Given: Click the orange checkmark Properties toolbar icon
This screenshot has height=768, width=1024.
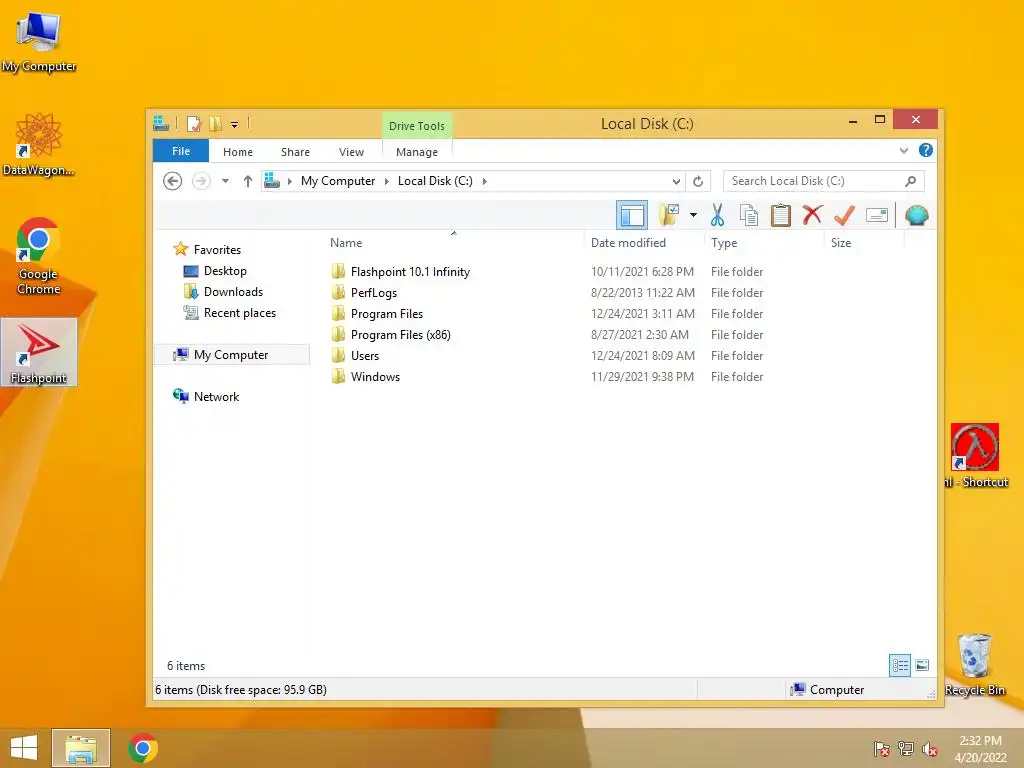Looking at the screenshot, I should 844,215.
